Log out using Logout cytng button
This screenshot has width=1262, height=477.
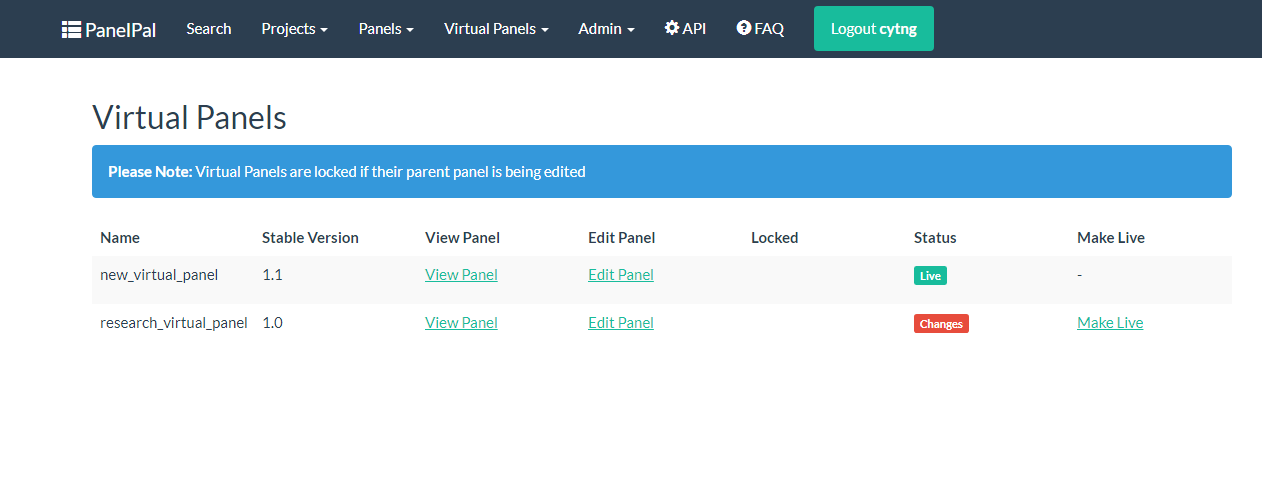click(x=874, y=29)
